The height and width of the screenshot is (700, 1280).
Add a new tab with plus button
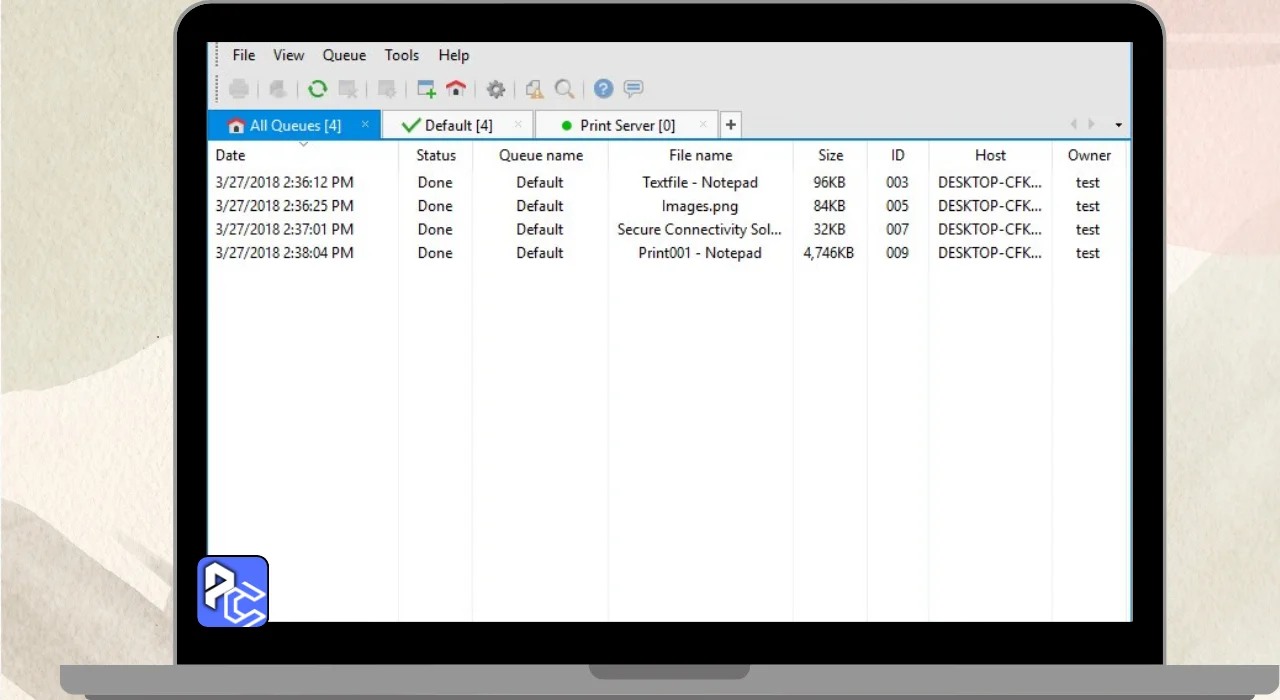(x=731, y=125)
